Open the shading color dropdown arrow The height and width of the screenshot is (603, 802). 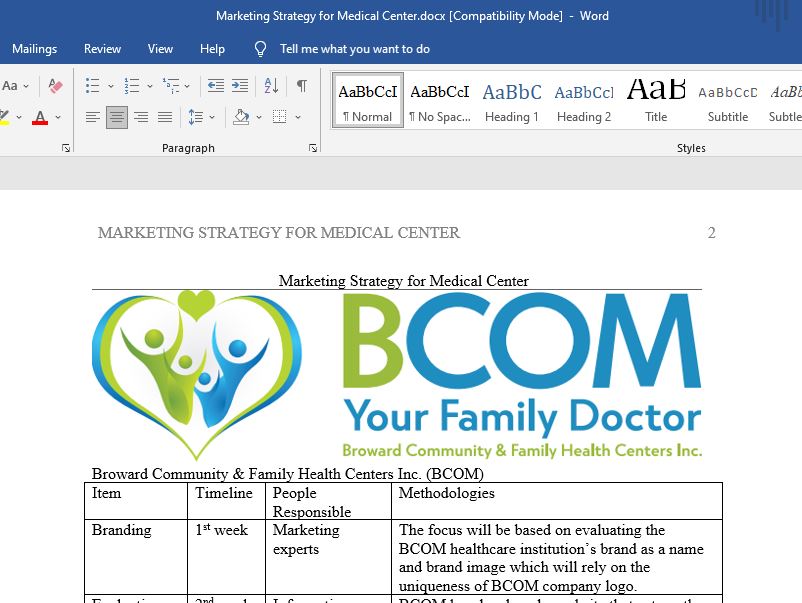[259, 118]
